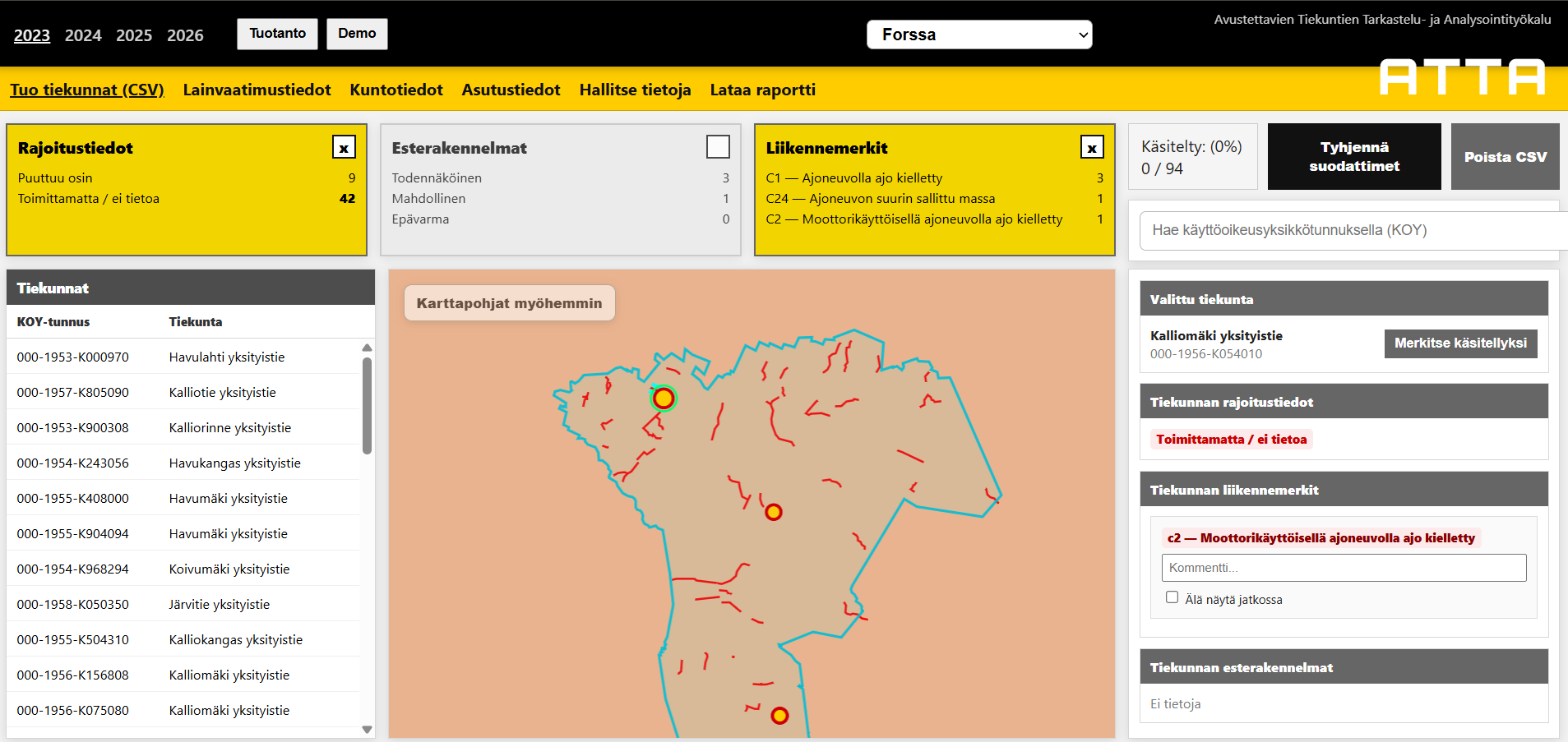Click the list scroll-up arrow
Screen dimensions: 1568x742
tap(367, 348)
